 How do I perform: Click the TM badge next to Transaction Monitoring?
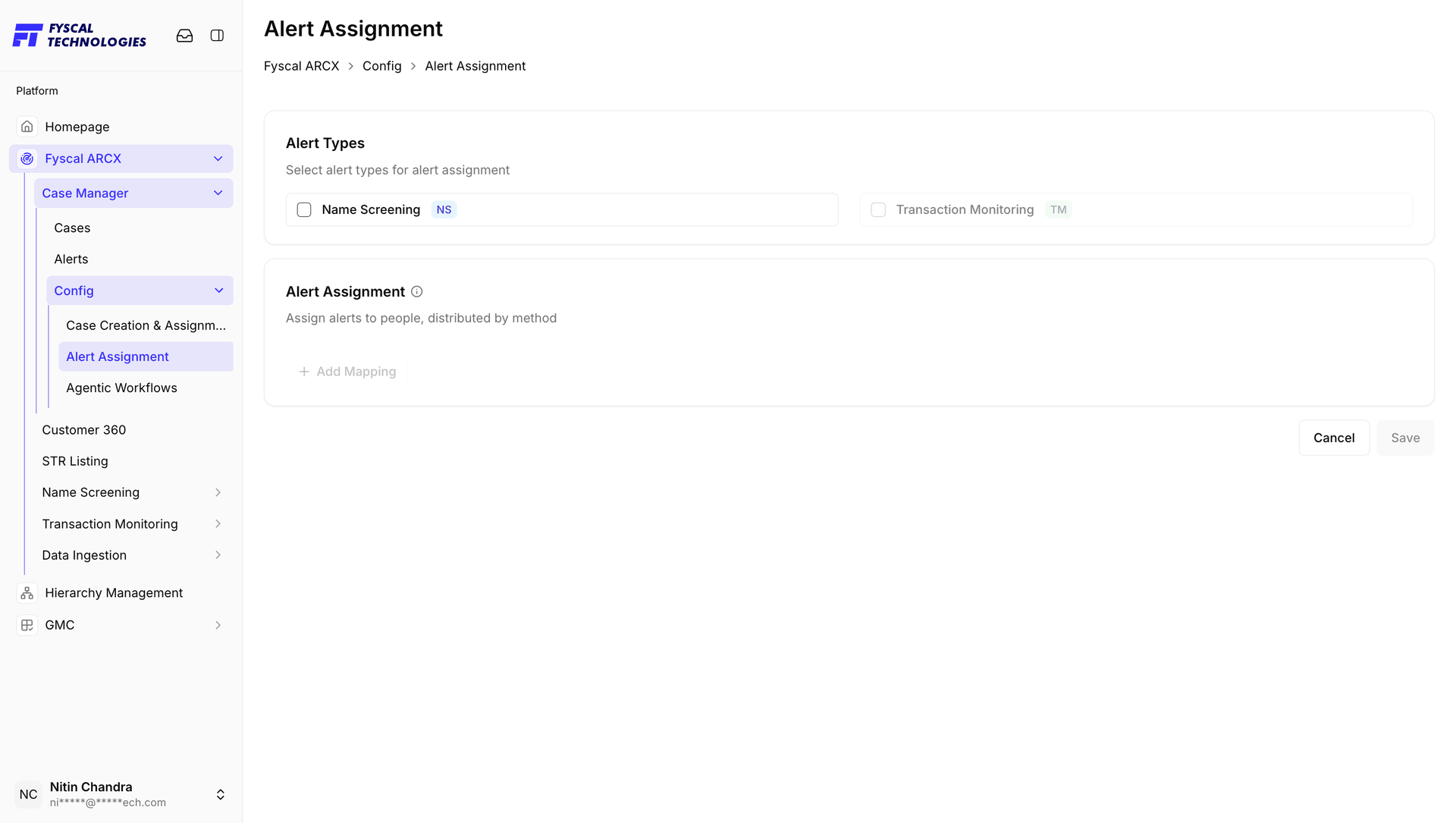point(1058,210)
